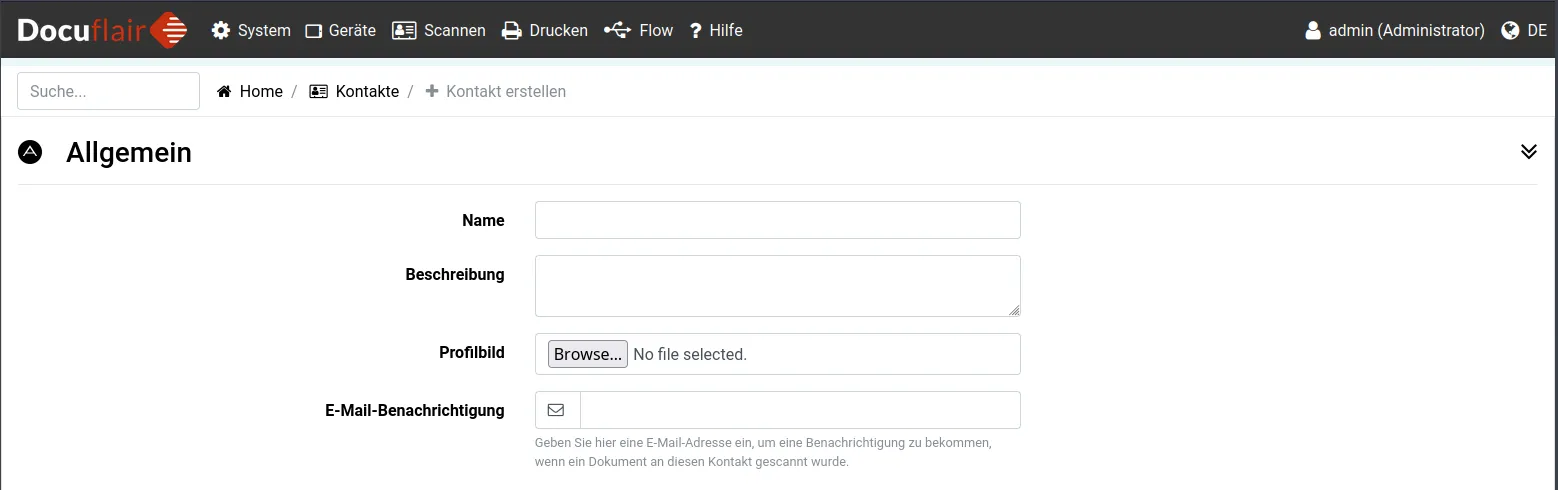Focus the Name input field
Viewport: 1558px width, 490px height.
click(777, 220)
